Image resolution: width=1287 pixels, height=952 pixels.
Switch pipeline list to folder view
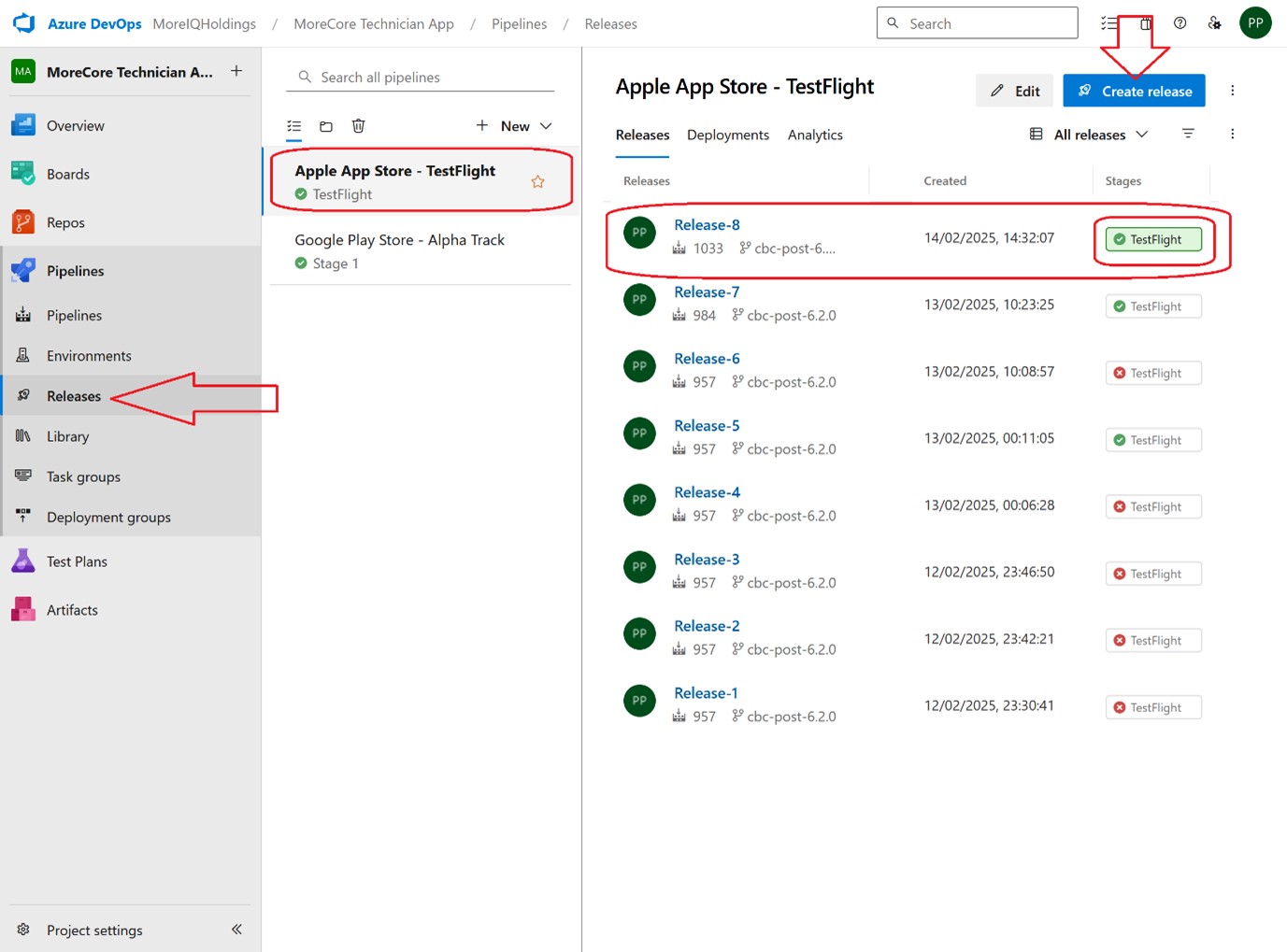pyautogui.click(x=325, y=126)
